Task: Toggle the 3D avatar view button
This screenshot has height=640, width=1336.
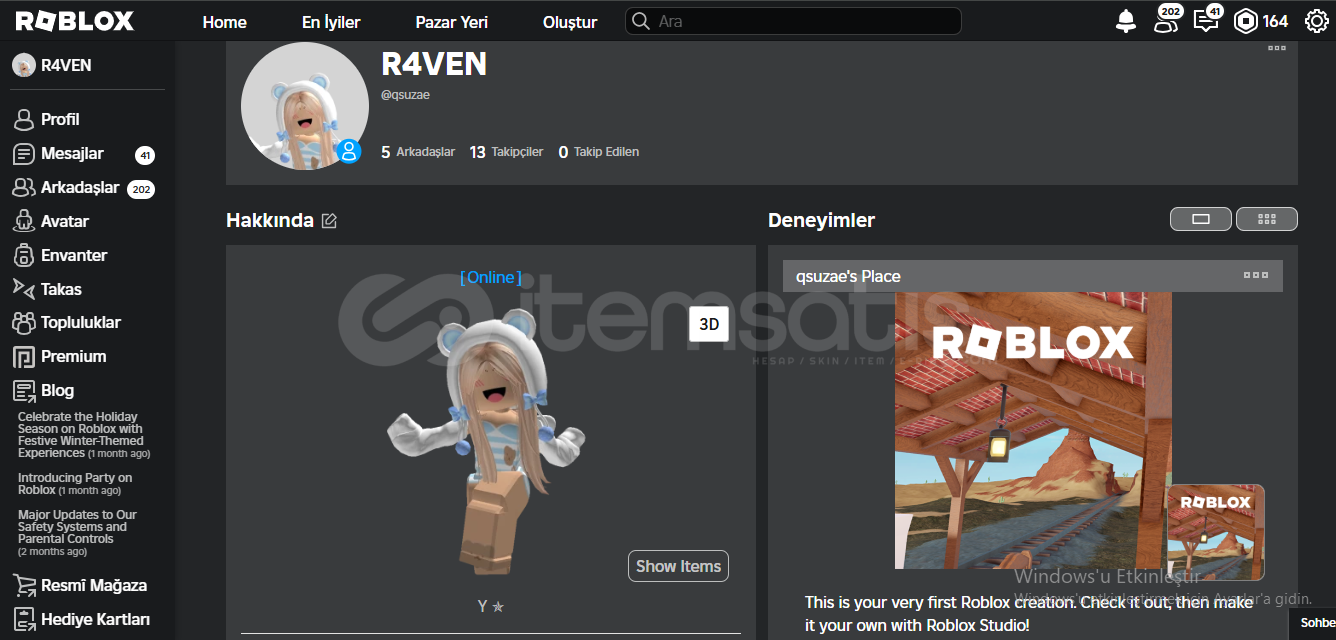Action: coord(709,324)
